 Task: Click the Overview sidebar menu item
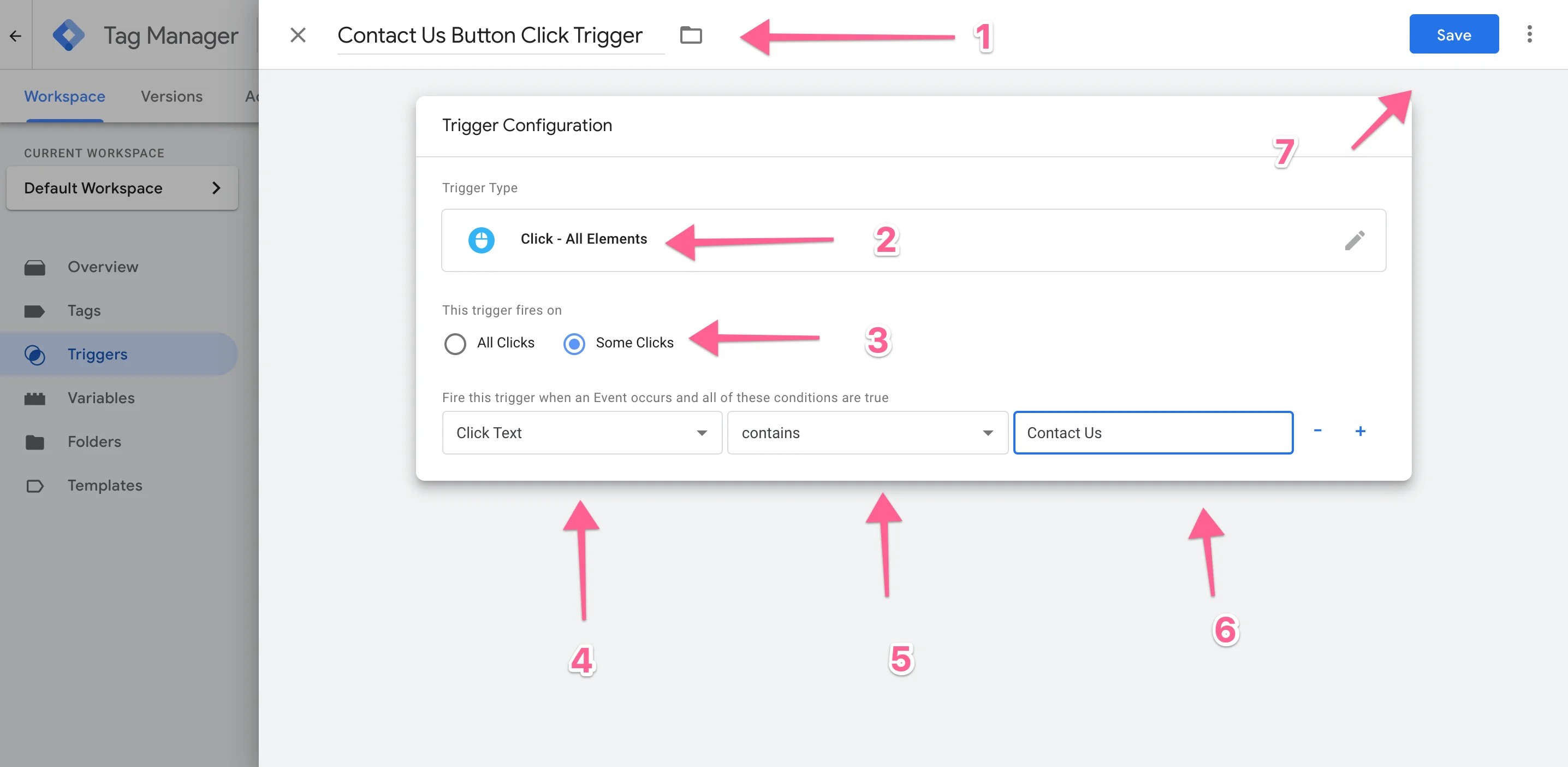[103, 267]
